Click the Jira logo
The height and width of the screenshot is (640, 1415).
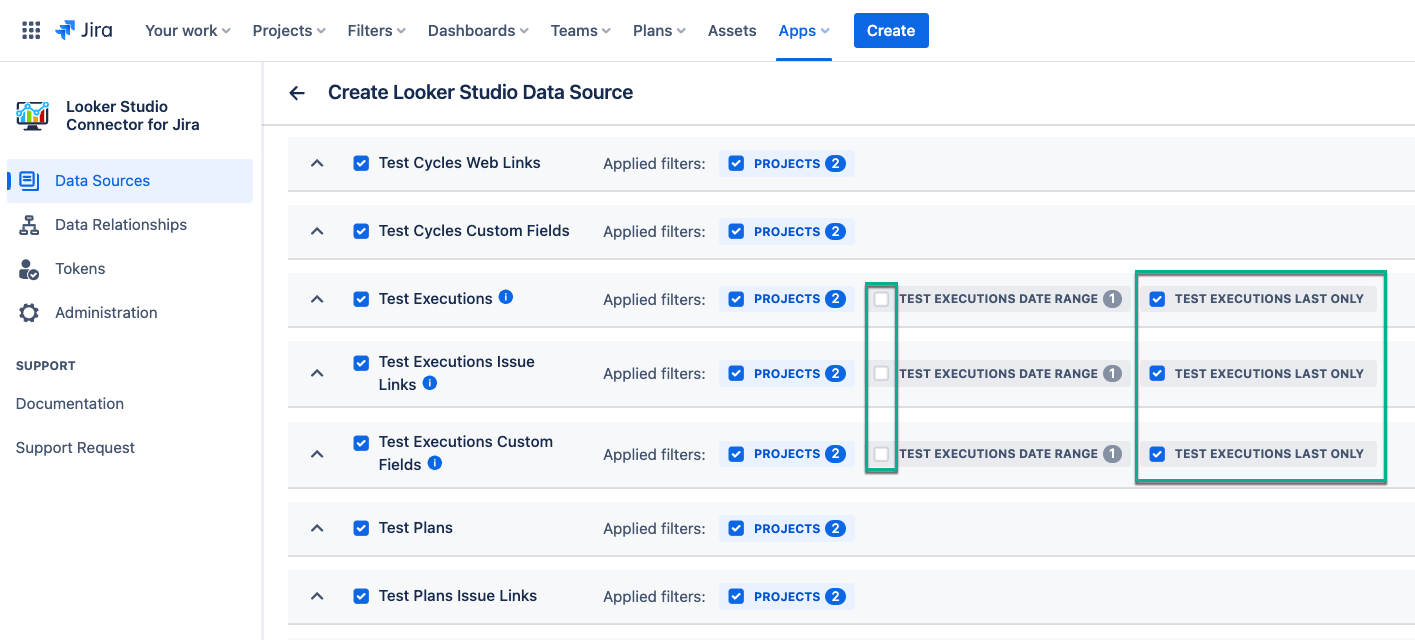click(84, 30)
